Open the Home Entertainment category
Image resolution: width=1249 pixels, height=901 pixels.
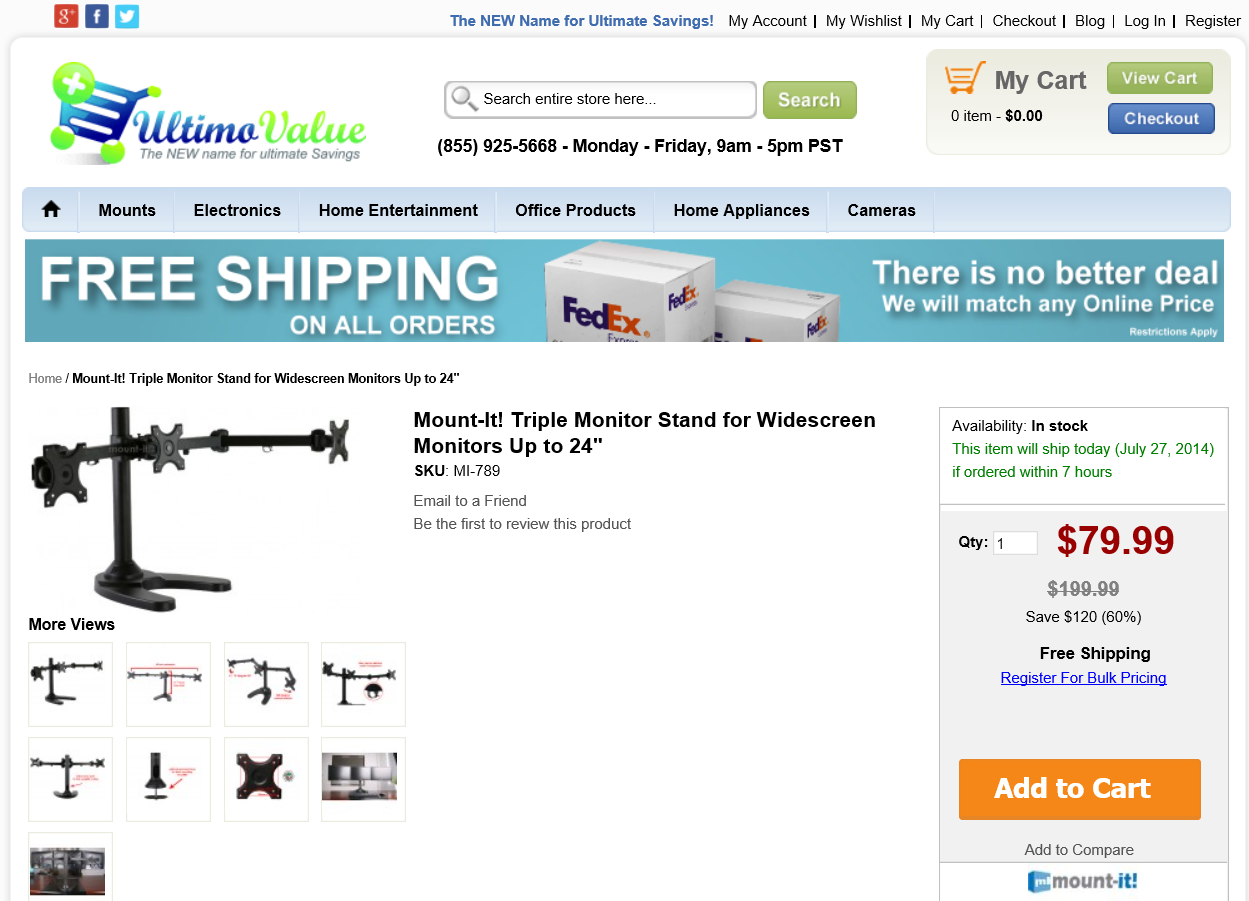[398, 210]
